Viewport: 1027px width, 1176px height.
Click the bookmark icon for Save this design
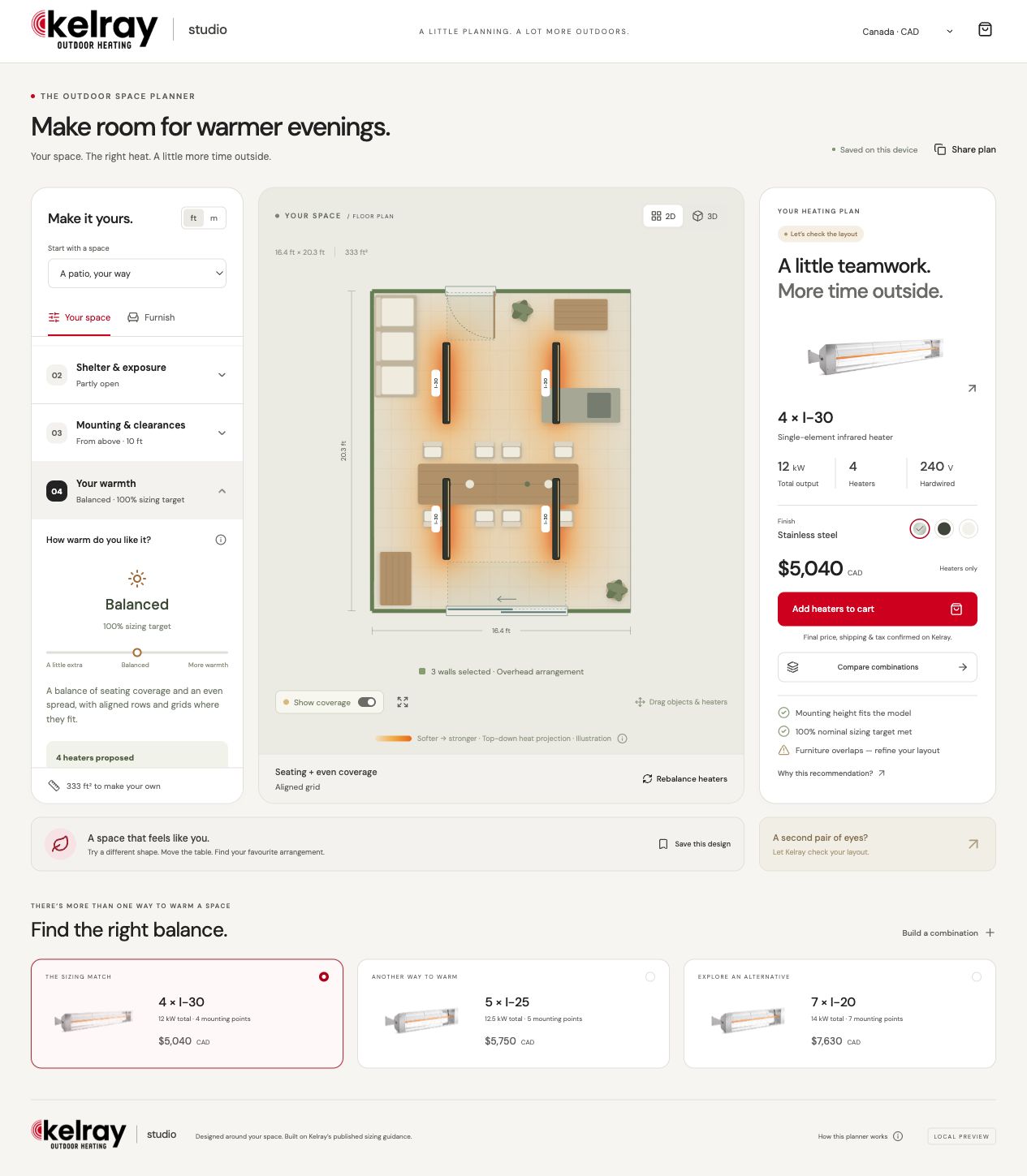pos(663,844)
